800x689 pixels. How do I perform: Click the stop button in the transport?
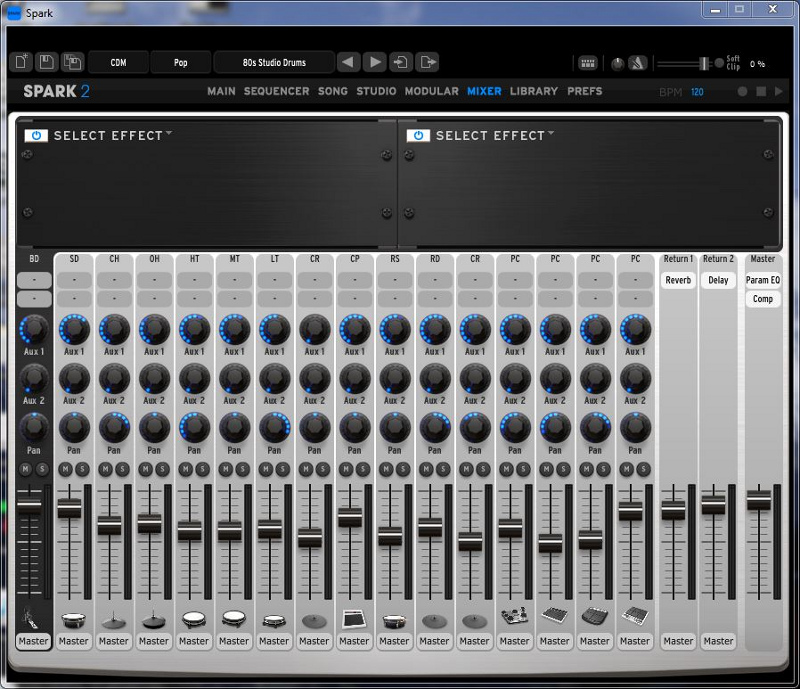[x=761, y=91]
